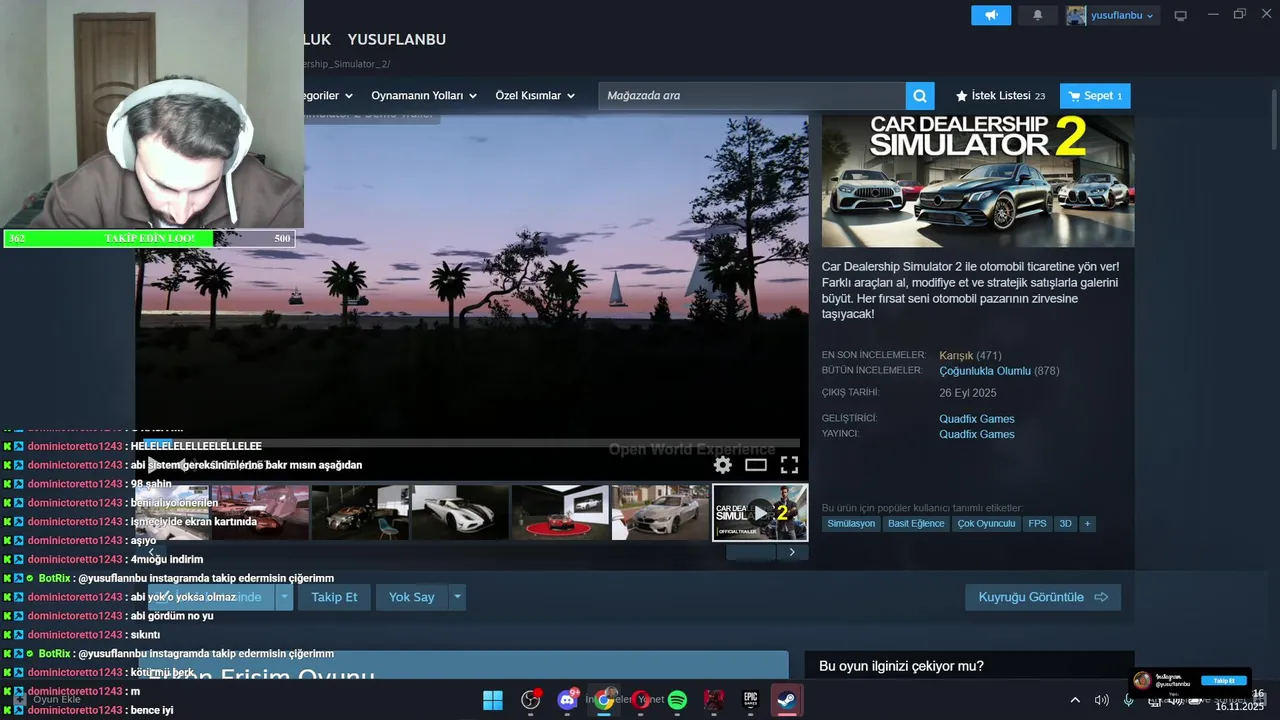Click the Yok Say ignore button
1280x720 pixels.
click(x=411, y=597)
